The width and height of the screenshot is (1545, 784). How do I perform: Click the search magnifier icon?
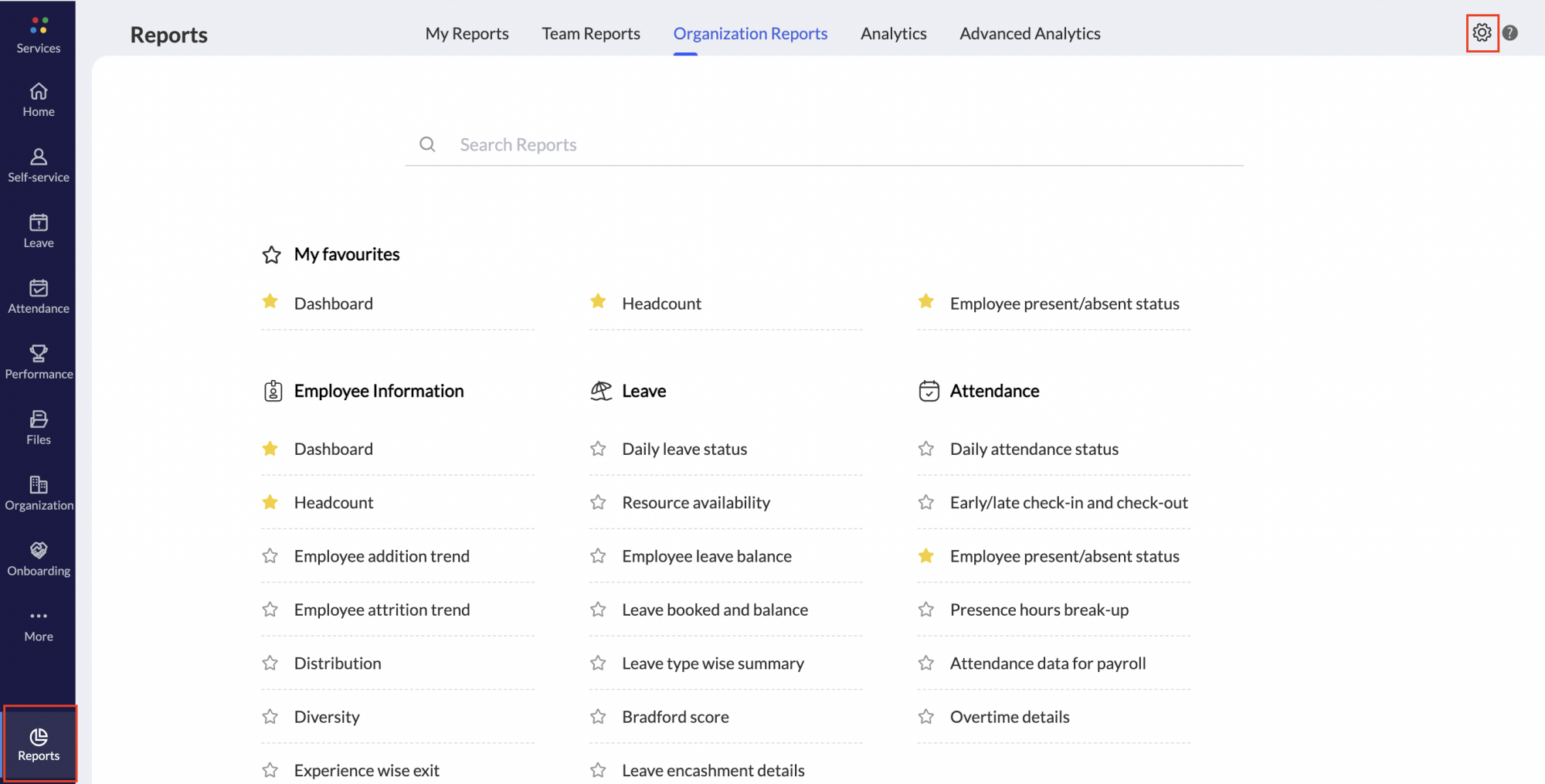427,144
